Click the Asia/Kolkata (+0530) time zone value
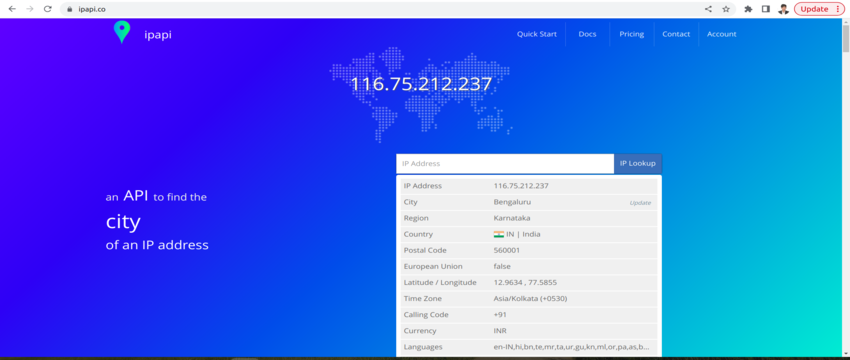Screen dimensions: 850x360 (530, 299)
